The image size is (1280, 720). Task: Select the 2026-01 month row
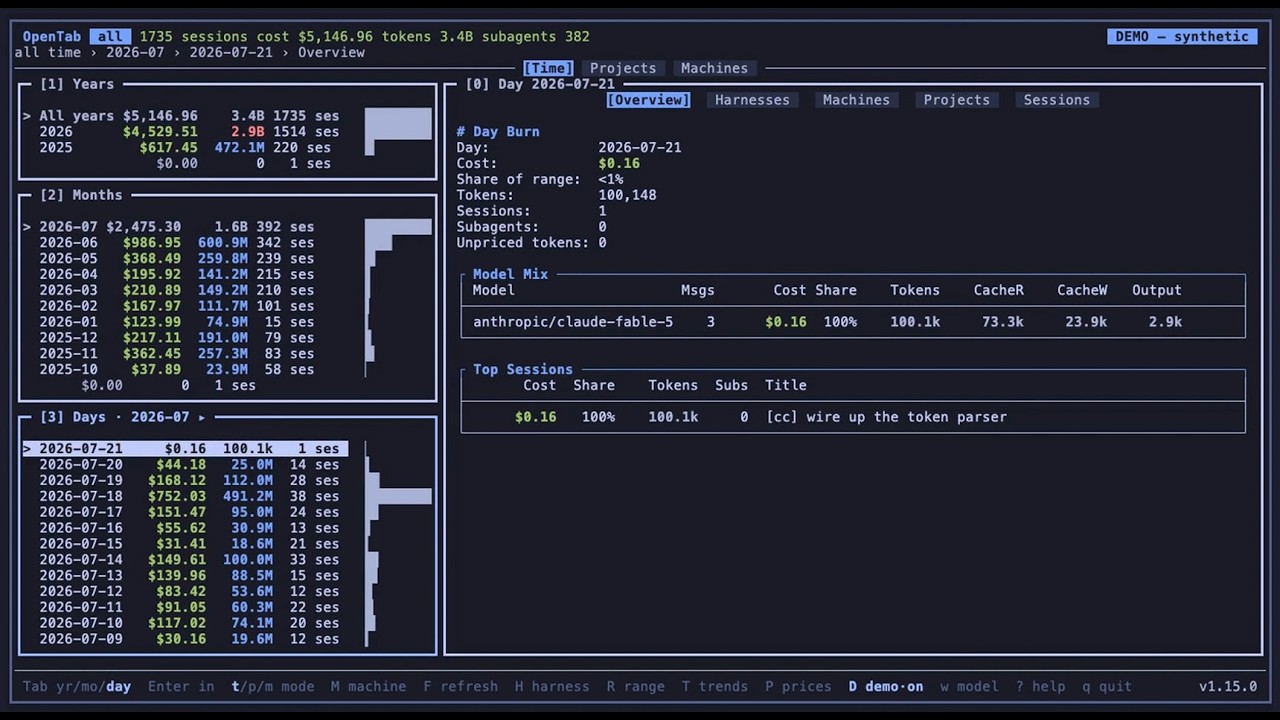coord(185,322)
